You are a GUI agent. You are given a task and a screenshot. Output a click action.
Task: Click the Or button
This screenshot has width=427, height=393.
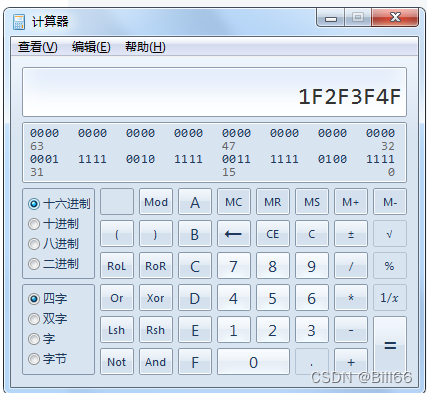coord(117,298)
